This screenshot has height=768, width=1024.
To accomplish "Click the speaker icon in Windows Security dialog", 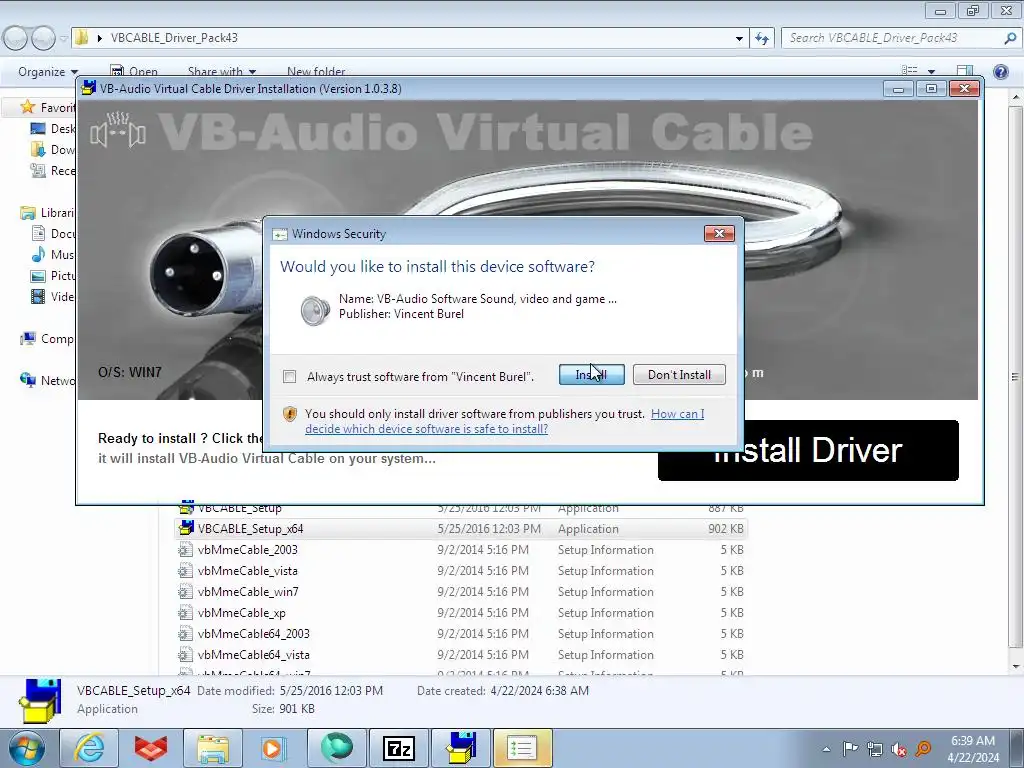I will tap(315, 310).
